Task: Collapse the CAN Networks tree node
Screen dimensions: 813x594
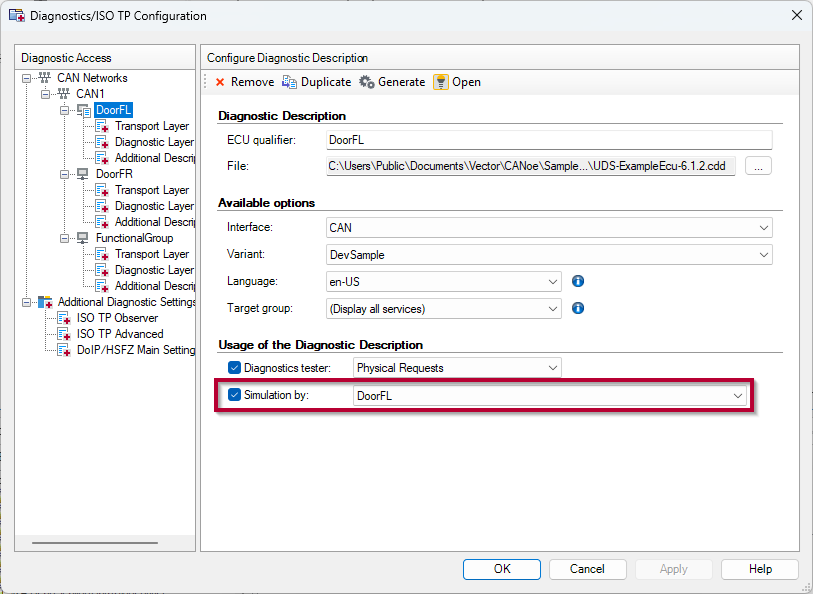Action: (26, 78)
